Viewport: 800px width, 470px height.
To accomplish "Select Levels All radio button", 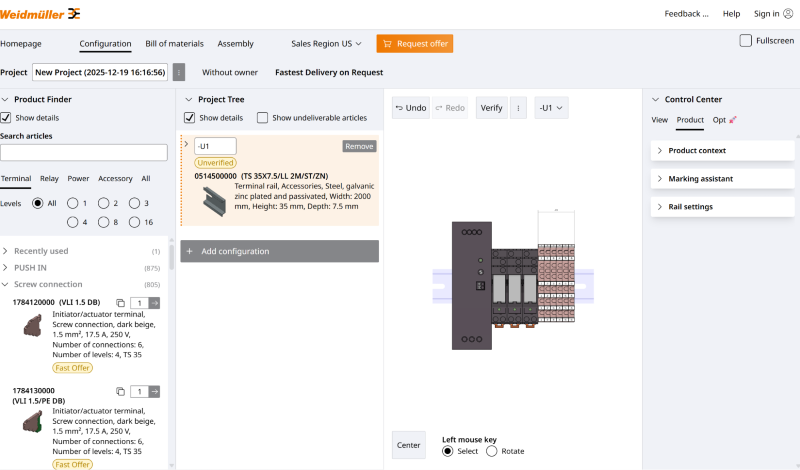I will (x=37, y=203).
